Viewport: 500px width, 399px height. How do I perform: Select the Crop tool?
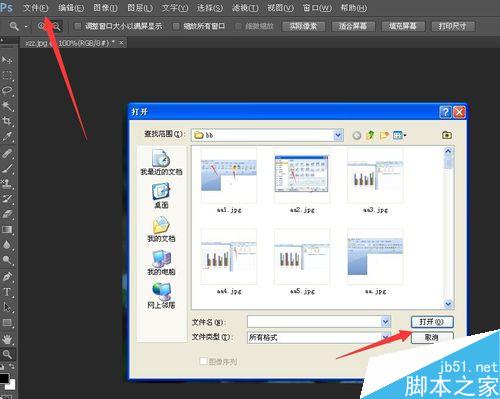click(x=7, y=121)
